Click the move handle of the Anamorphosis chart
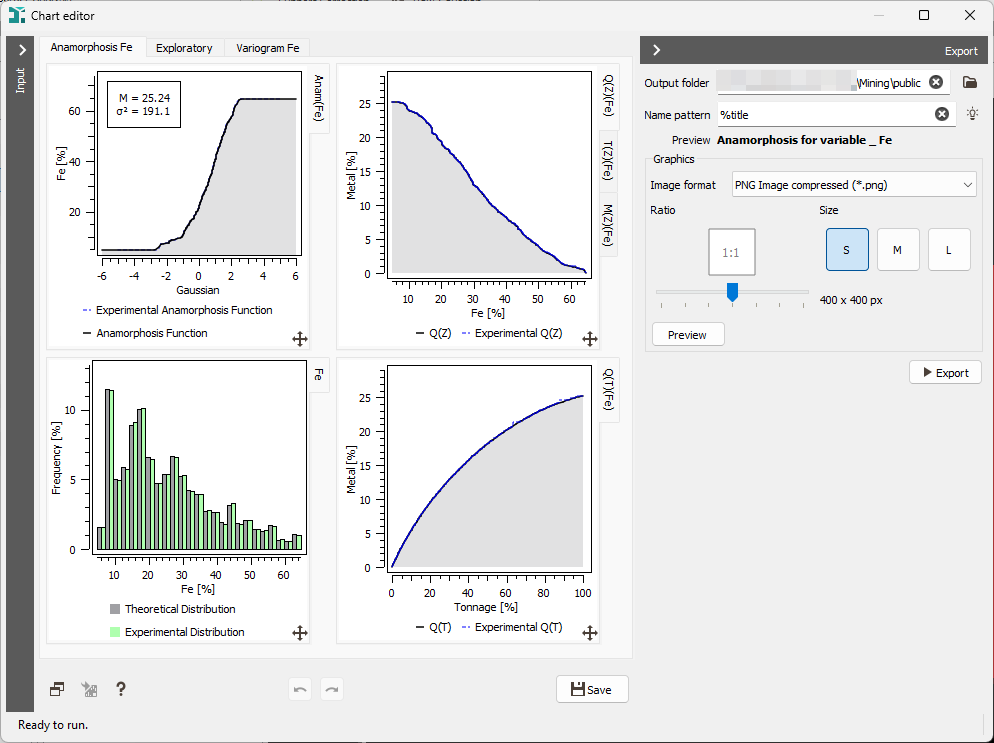This screenshot has height=743, width=994. coord(300,339)
